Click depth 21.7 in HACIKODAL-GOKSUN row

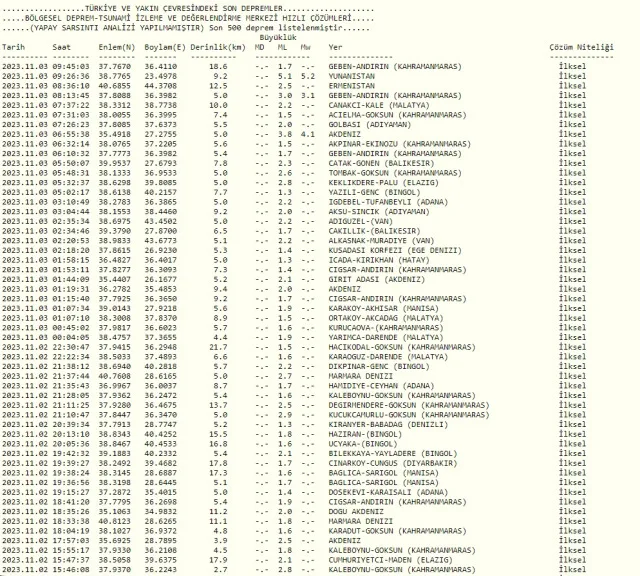coord(218,347)
